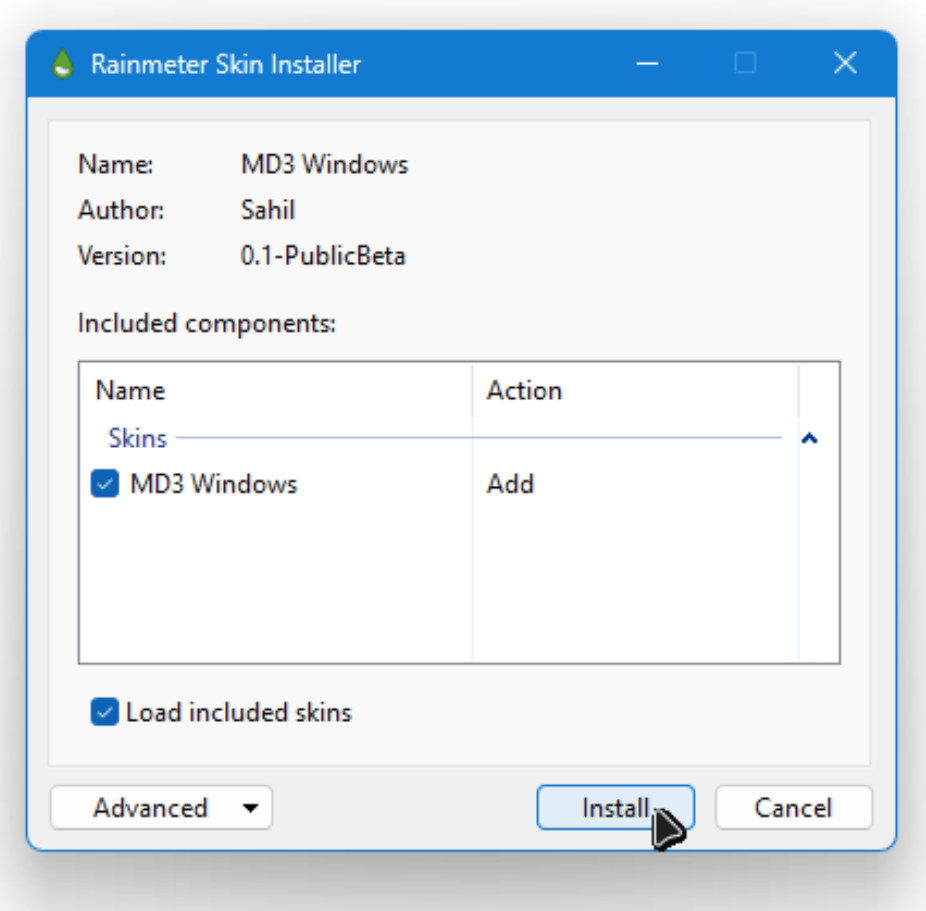Cancel the skin installation
This screenshot has height=911, width=926.
click(793, 808)
